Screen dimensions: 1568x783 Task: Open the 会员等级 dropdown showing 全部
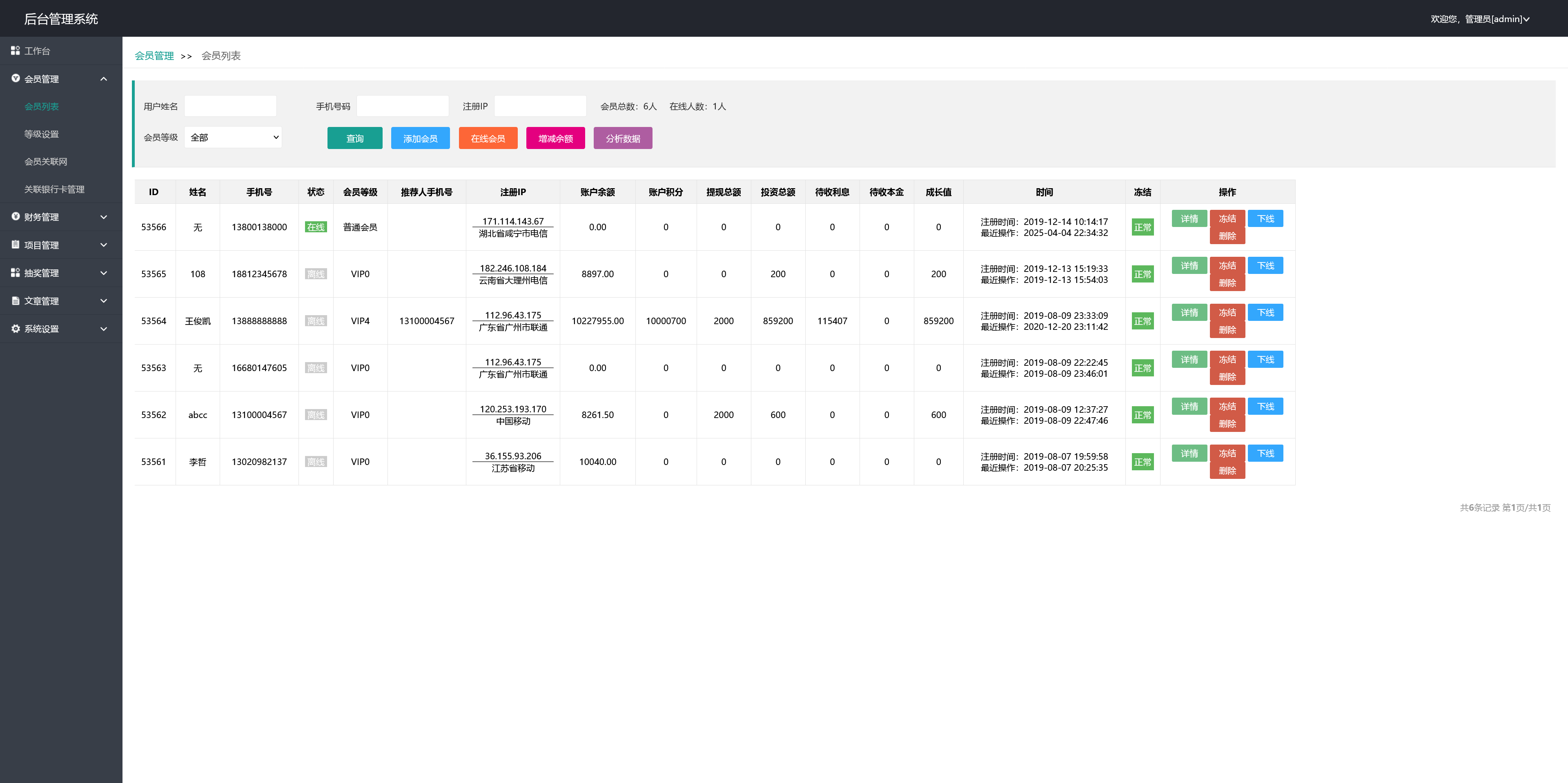(233, 138)
